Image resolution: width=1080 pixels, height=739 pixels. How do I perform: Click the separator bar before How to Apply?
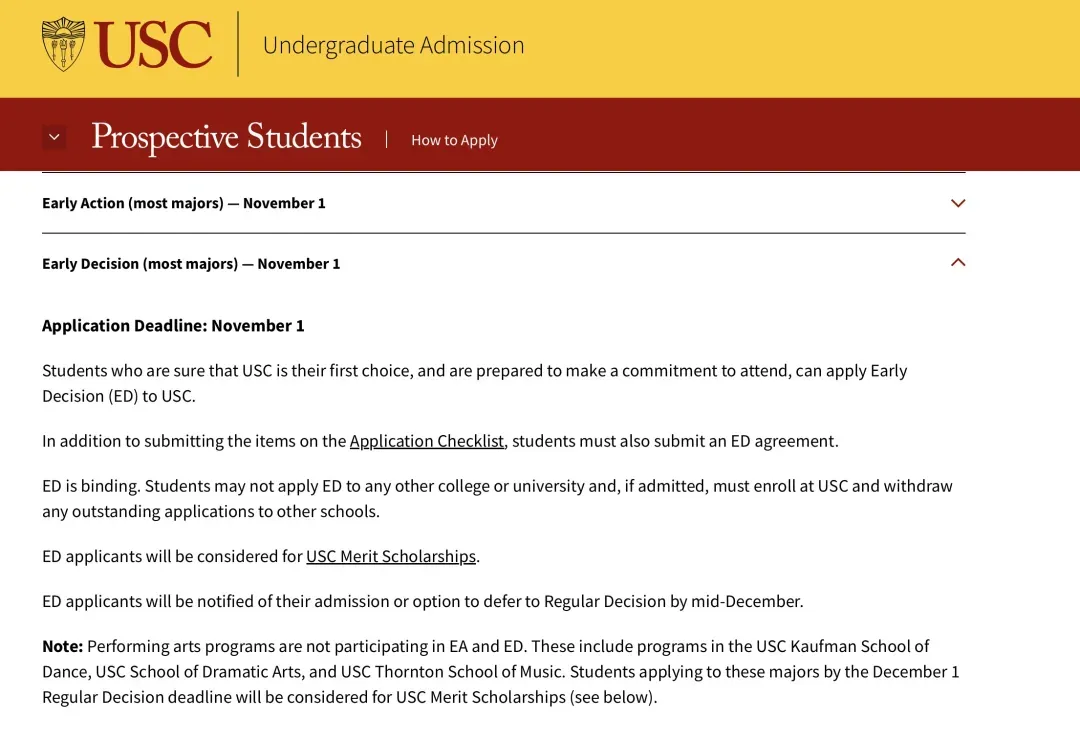(386, 139)
